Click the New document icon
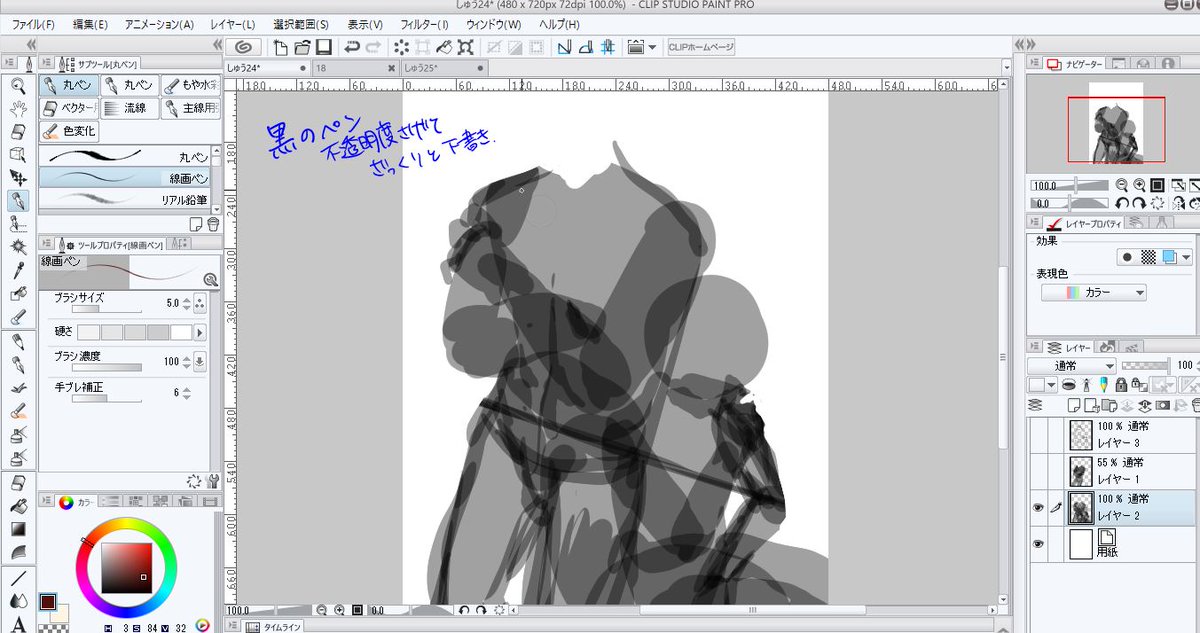Viewport: 1200px width, 633px height. tap(280, 47)
